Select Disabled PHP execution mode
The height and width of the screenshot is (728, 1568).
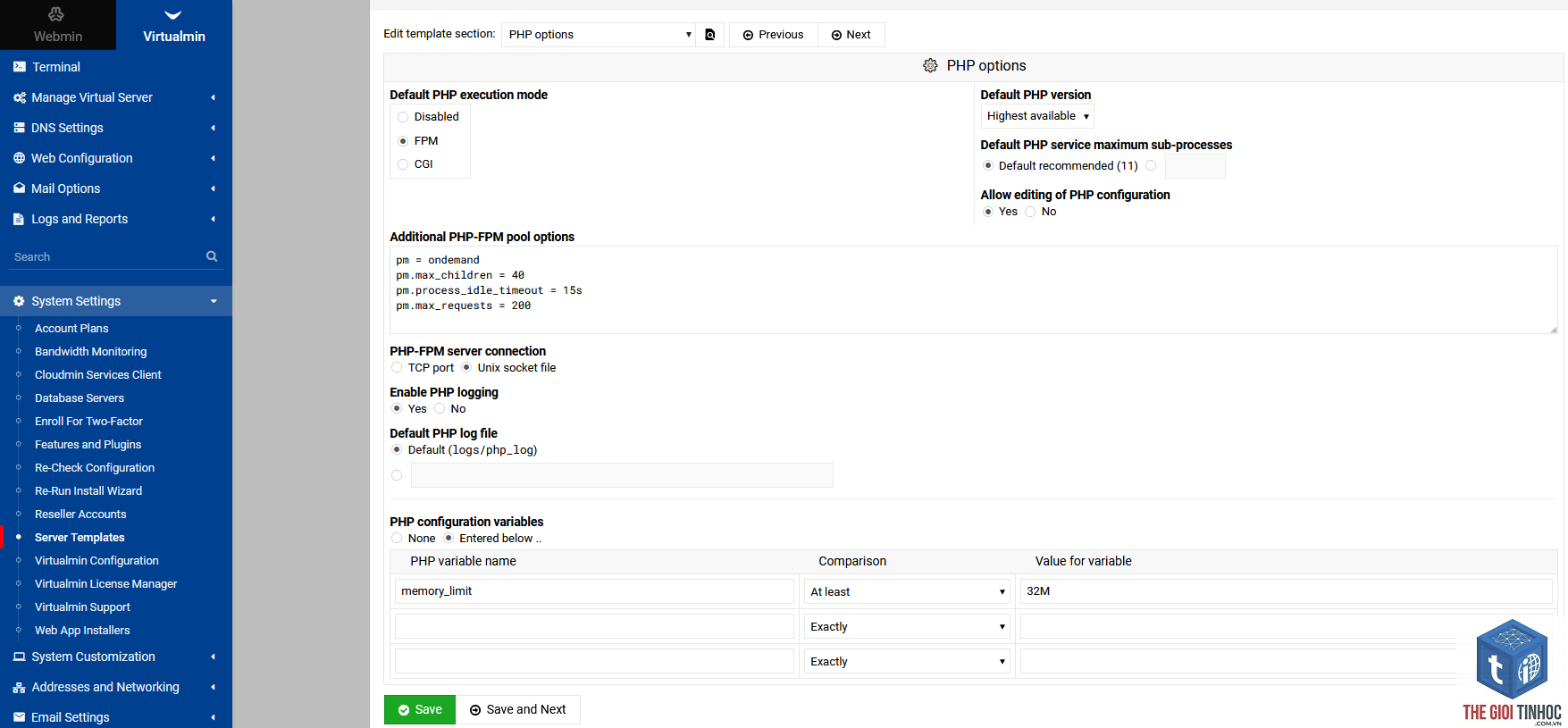coord(403,117)
